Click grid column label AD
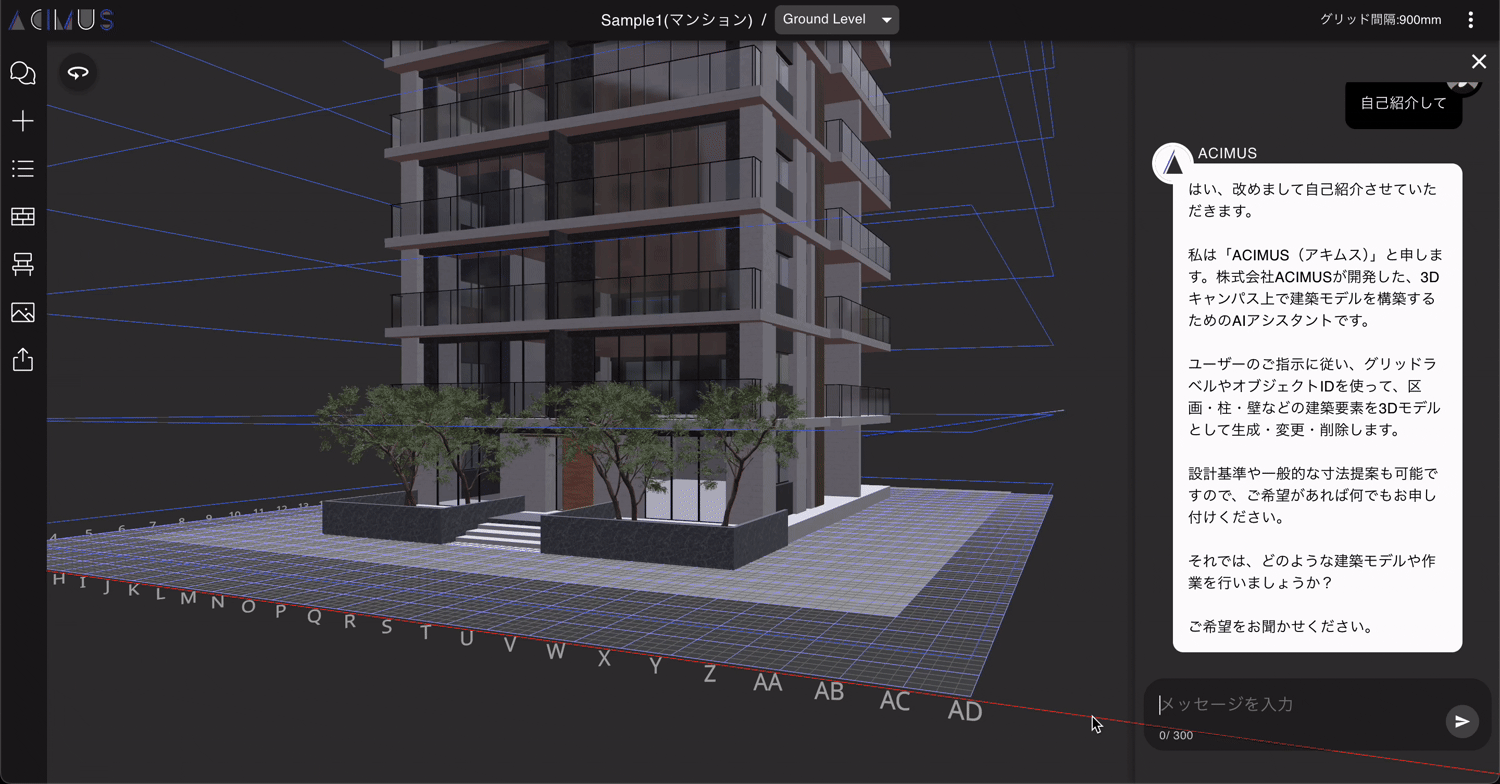This screenshot has height=784, width=1500. click(x=965, y=711)
